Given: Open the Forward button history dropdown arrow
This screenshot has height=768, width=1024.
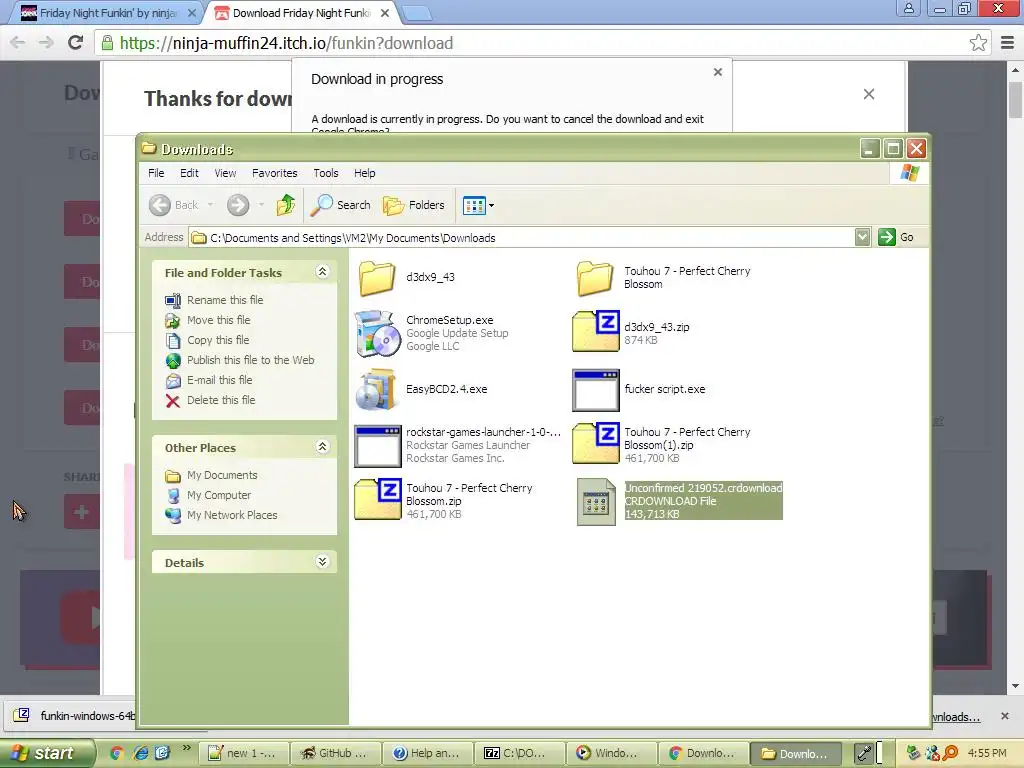Looking at the screenshot, I should click(261, 205).
